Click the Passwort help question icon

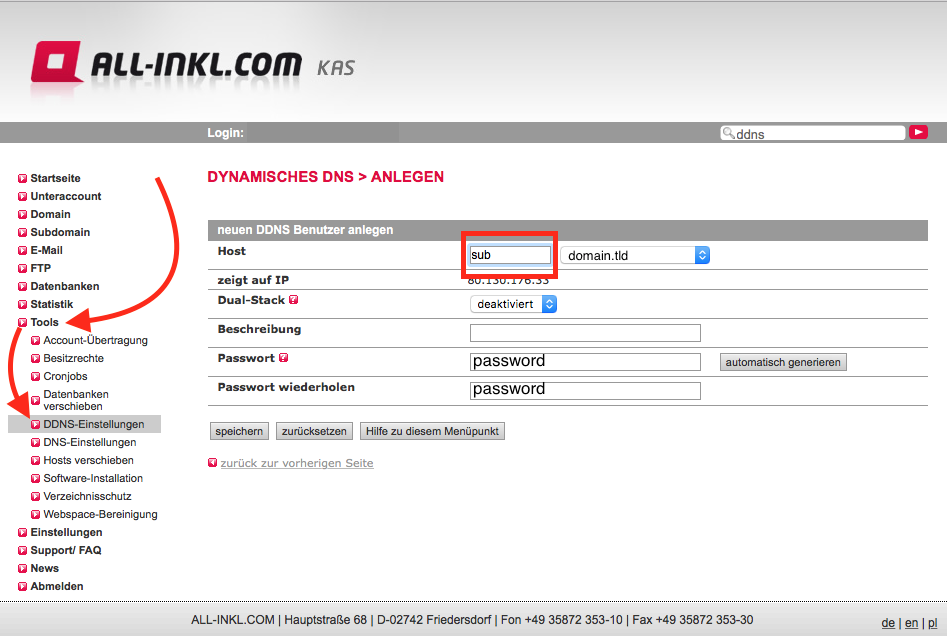click(283, 358)
